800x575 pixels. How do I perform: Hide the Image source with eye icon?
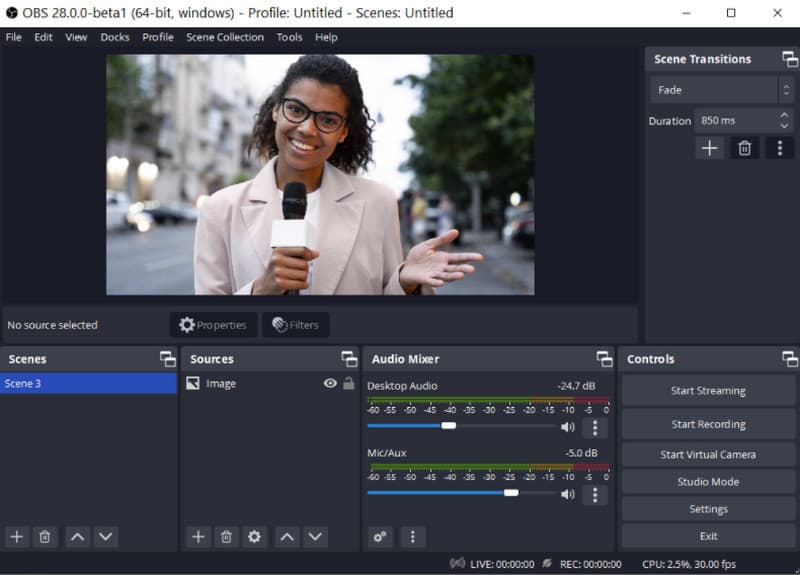coord(330,383)
